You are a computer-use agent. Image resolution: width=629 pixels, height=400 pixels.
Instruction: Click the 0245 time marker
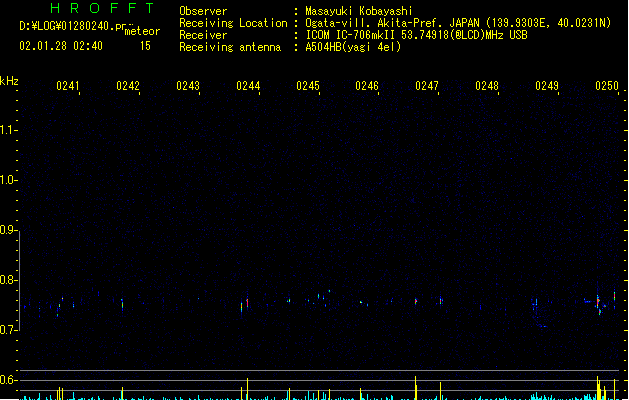click(x=308, y=86)
